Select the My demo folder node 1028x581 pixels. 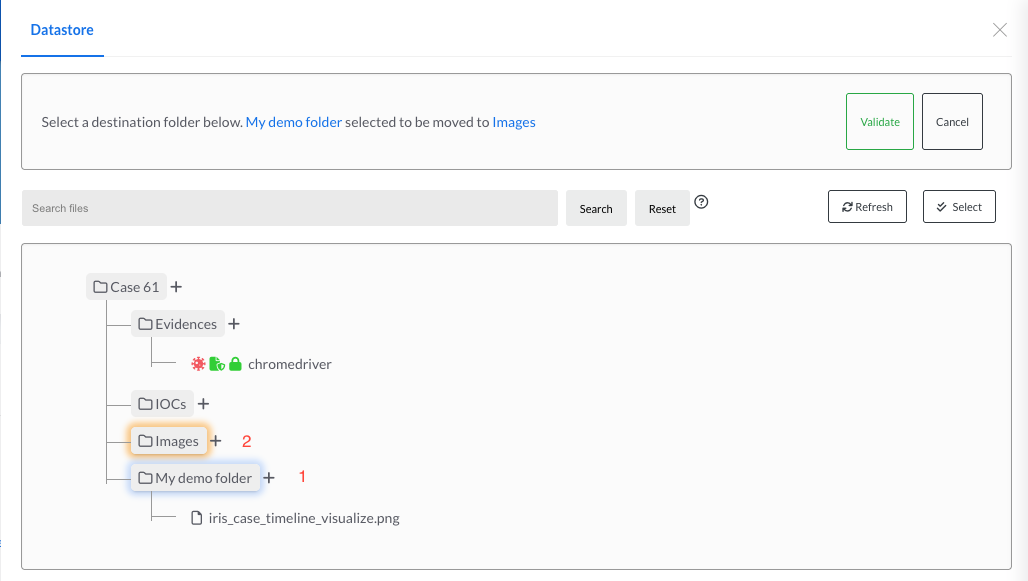click(x=196, y=478)
